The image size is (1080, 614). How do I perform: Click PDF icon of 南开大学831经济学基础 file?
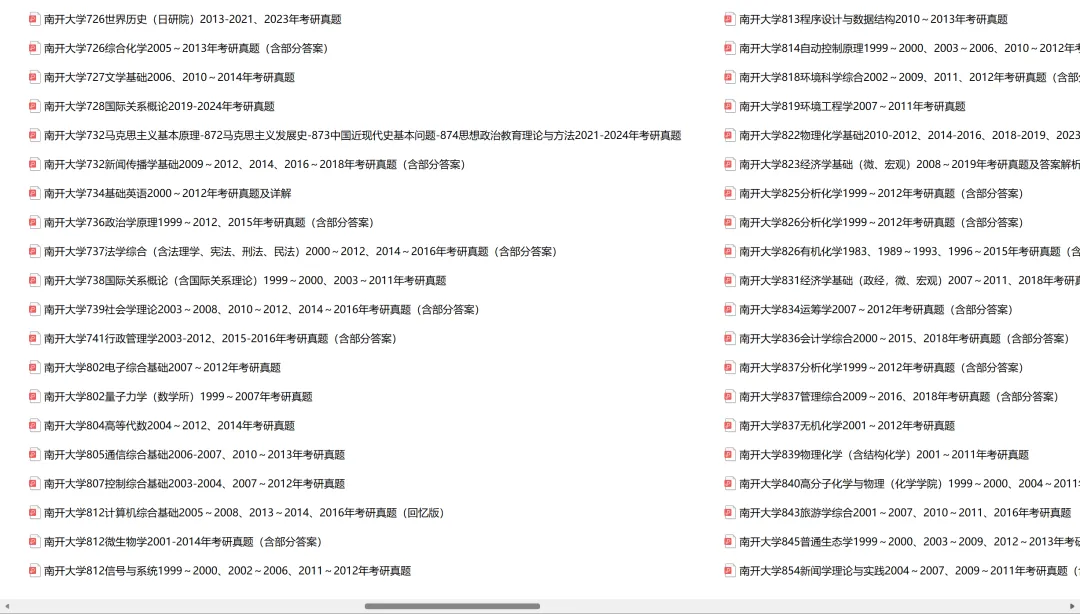pyautogui.click(x=729, y=280)
